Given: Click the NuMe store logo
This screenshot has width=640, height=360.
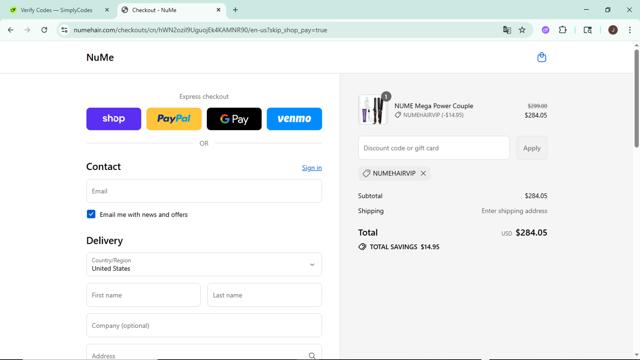Looking at the screenshot, I should (x=100, y=58).
